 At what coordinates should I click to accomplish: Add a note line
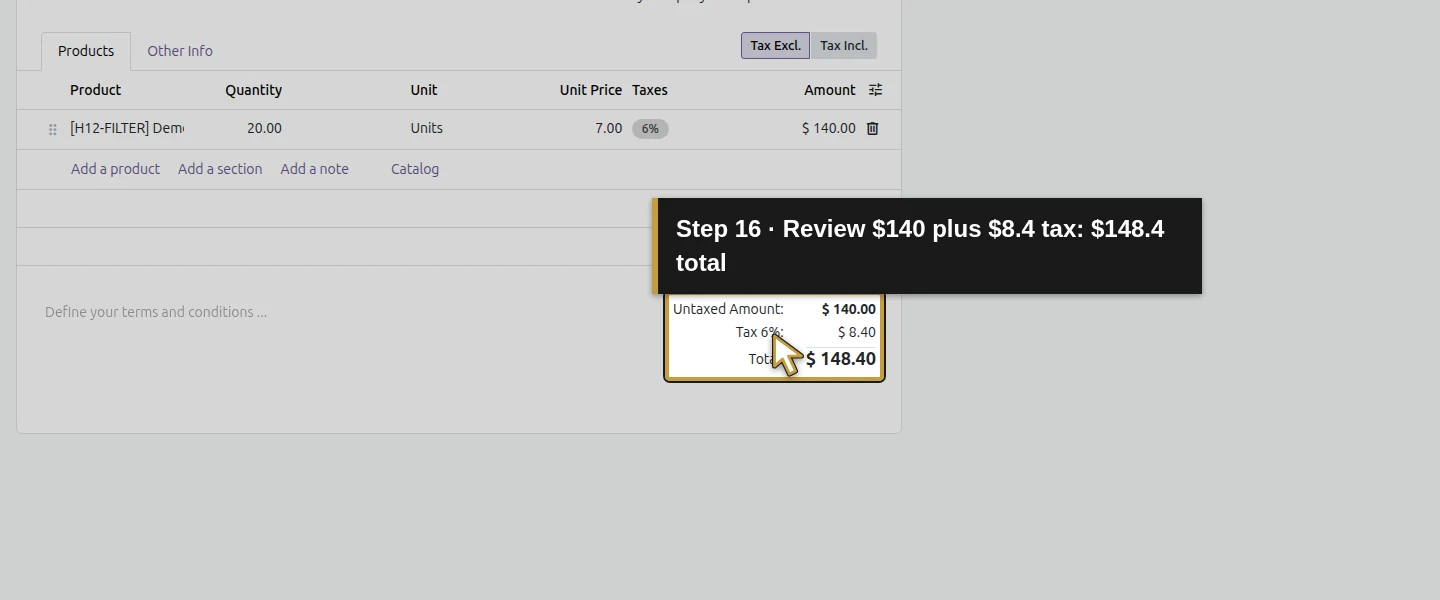coord(314,169)
